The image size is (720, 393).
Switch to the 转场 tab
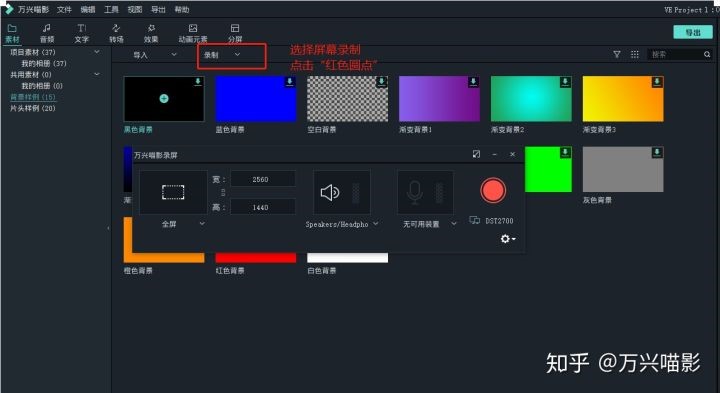tap(116, 34)
